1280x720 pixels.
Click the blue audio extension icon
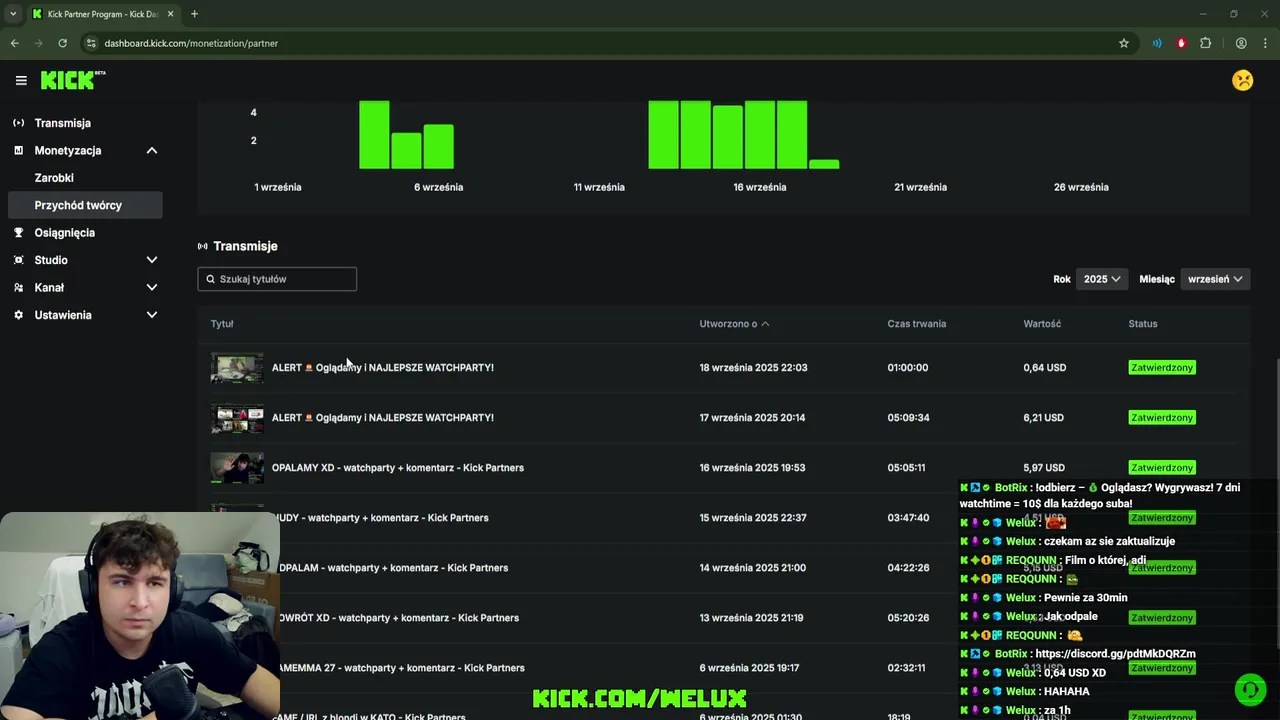(1157, 43)
